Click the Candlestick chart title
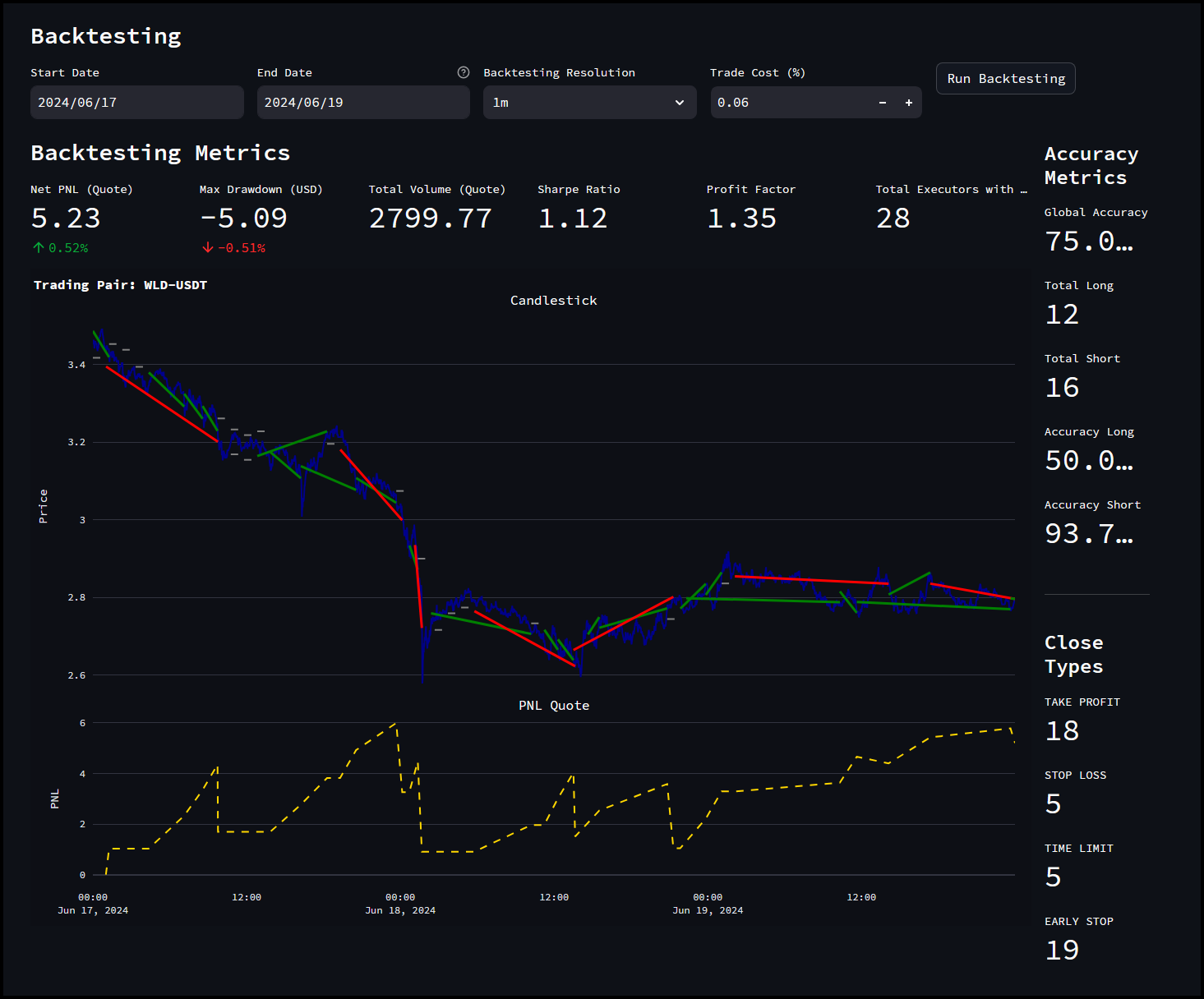Viewport: 1204px width, 999px height. click(553, 301)
